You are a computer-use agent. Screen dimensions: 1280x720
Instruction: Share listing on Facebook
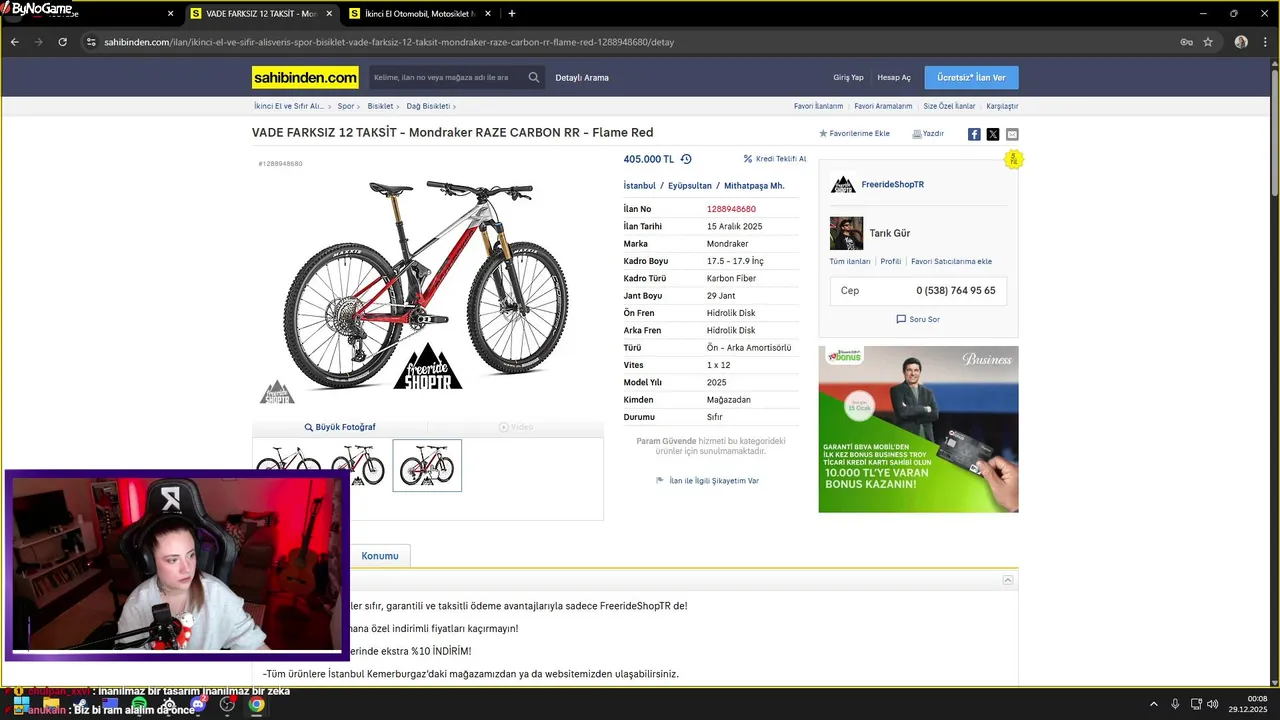(974, 134)
